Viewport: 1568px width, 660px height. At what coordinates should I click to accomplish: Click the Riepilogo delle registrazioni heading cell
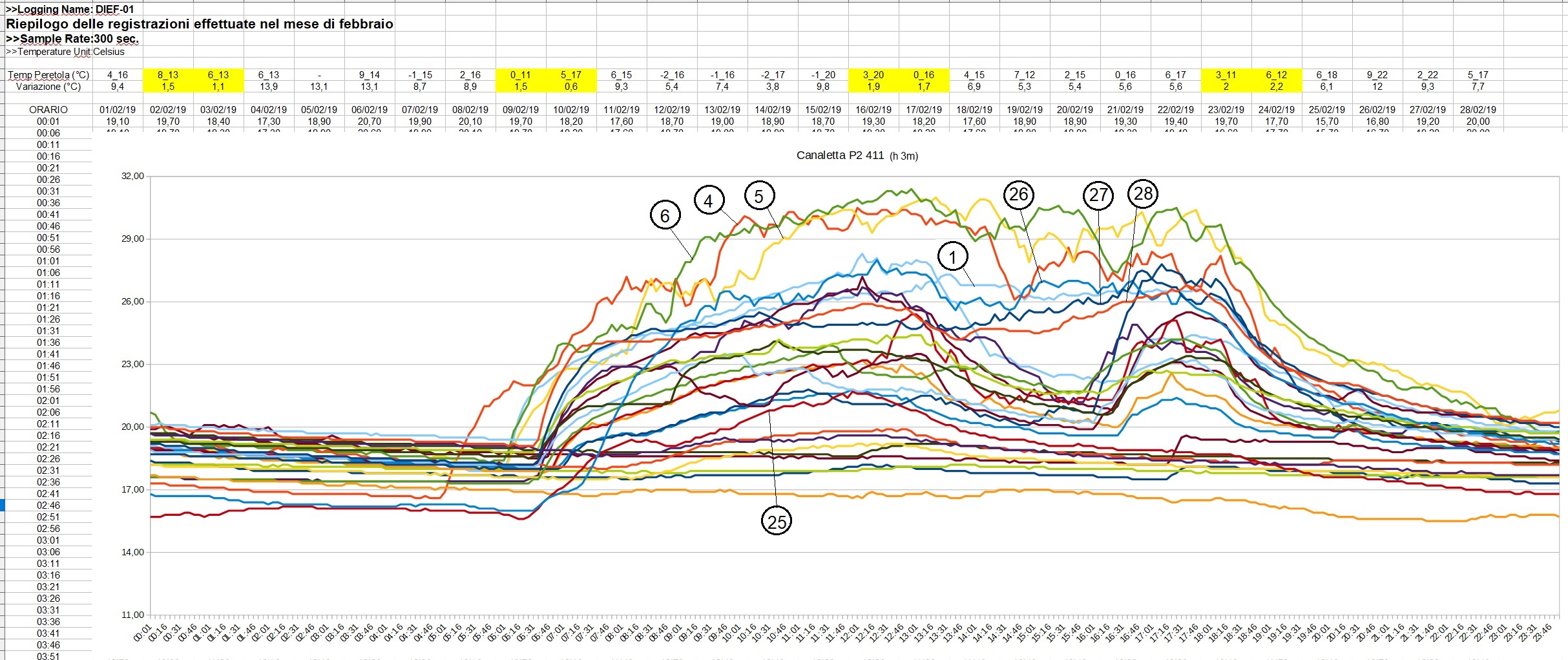(199, 24)
